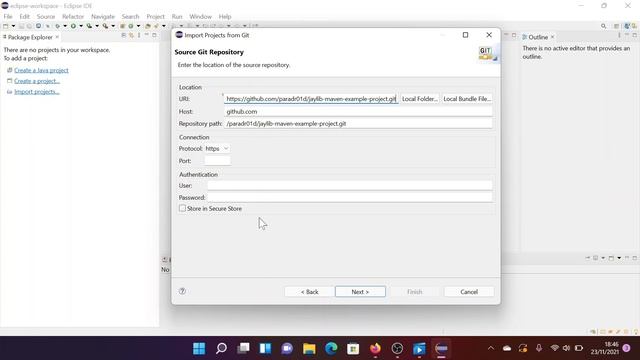This screenshot has width=640, height=360.
Task: Enable the Store in Secure Store checkbox
Action: (182, 208)
